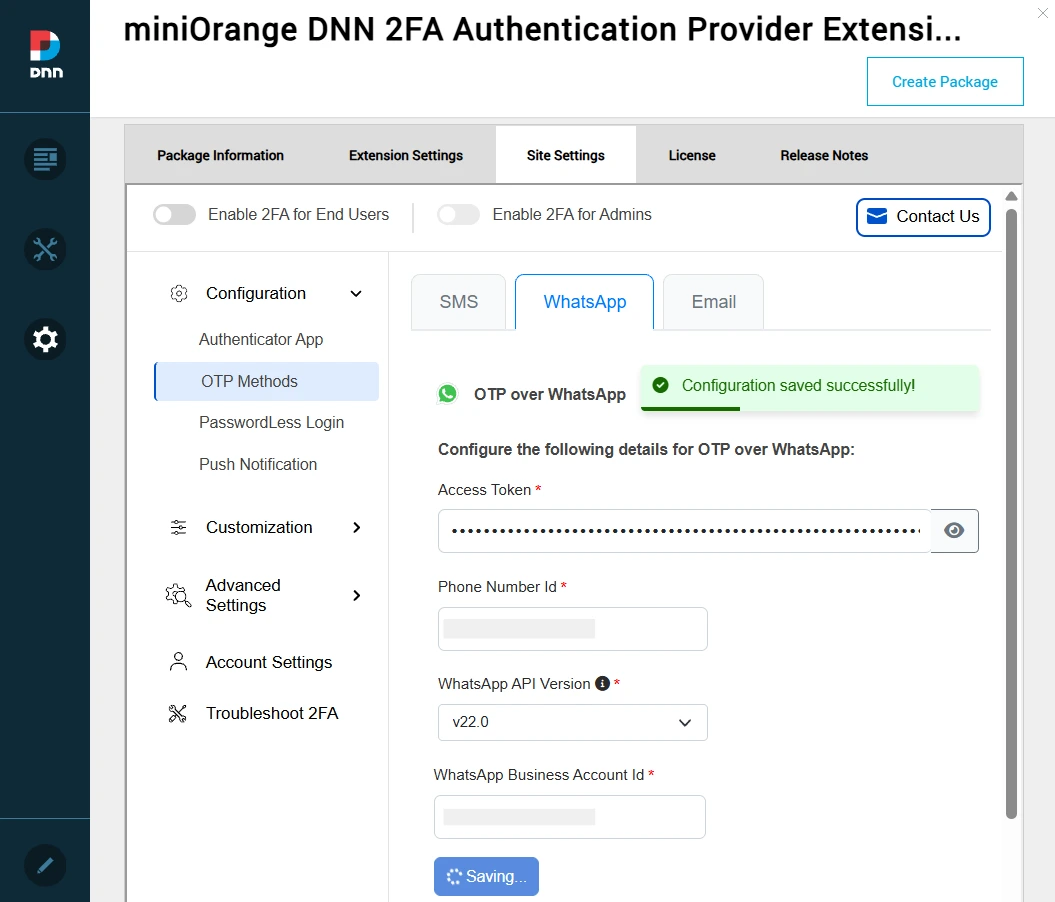
Task: Close the extension panel with X
Action: 1043,13
